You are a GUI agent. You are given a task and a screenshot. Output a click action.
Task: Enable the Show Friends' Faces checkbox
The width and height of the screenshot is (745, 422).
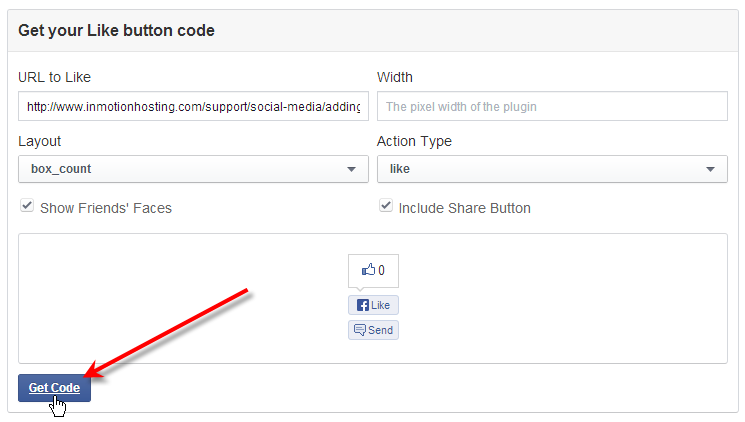[x=27, y=208]
